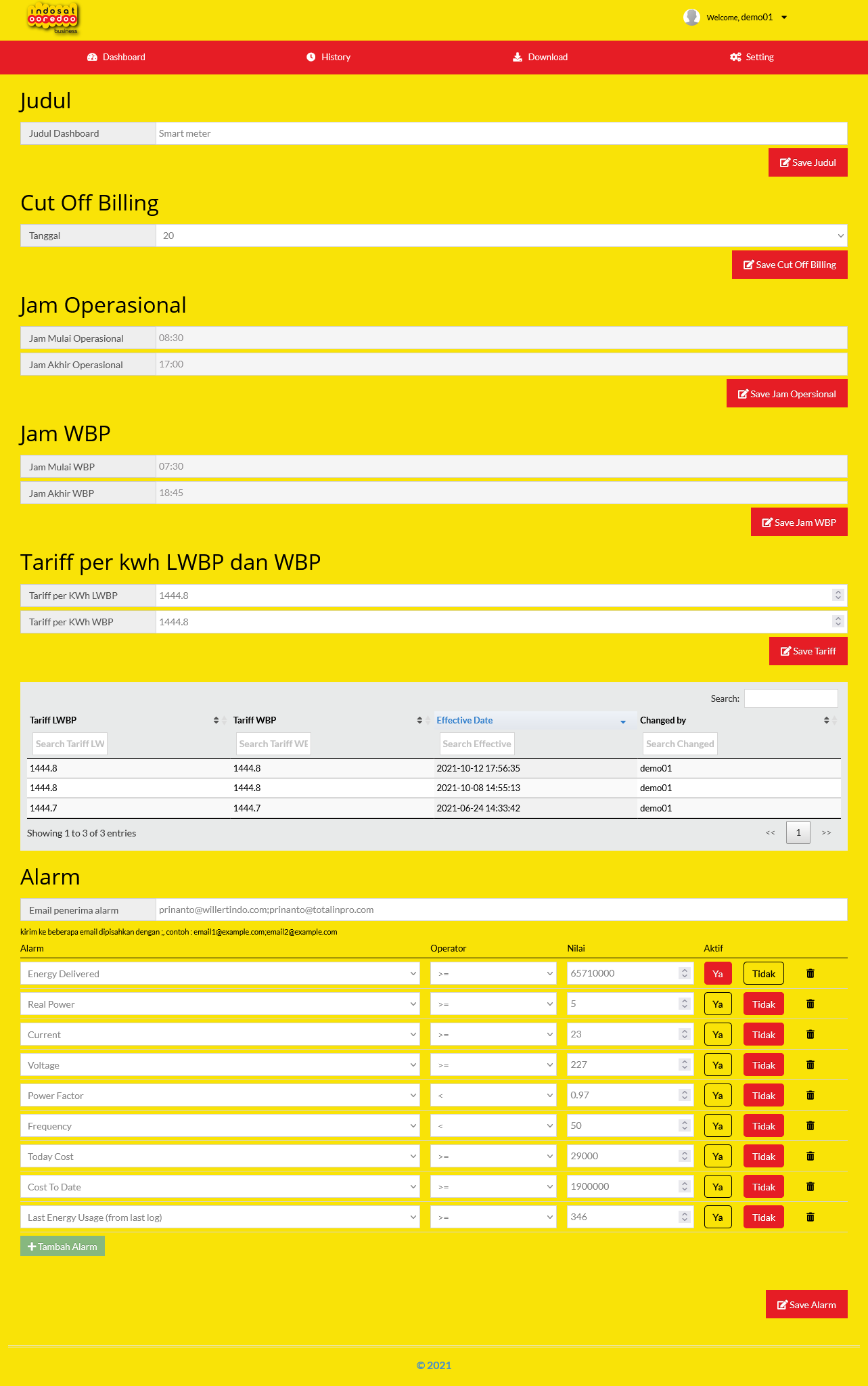Open the History menu
Image resolution: width=868 pixels, height=1386 pixels.
(x=328, y=57)
